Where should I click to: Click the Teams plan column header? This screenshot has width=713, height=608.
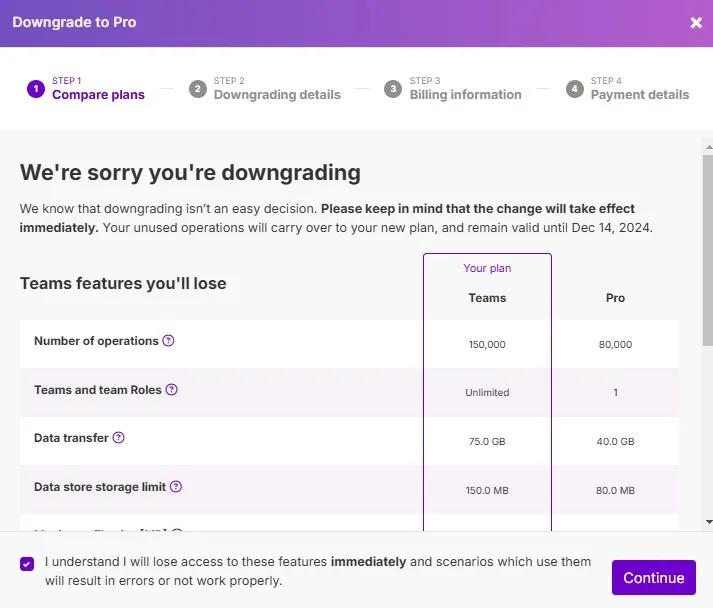point(487,298)
